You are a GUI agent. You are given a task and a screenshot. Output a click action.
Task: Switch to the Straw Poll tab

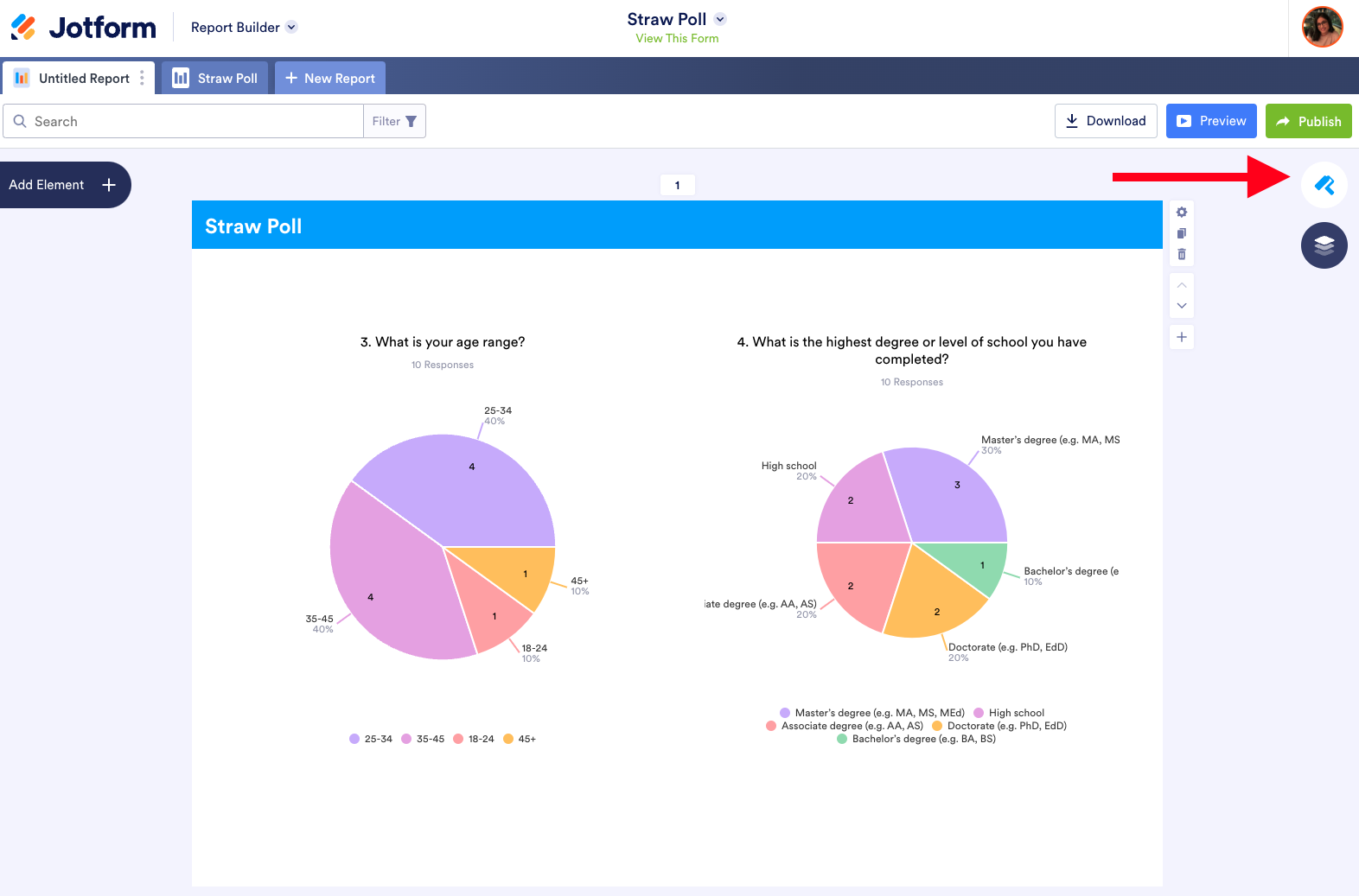[215, 78]
